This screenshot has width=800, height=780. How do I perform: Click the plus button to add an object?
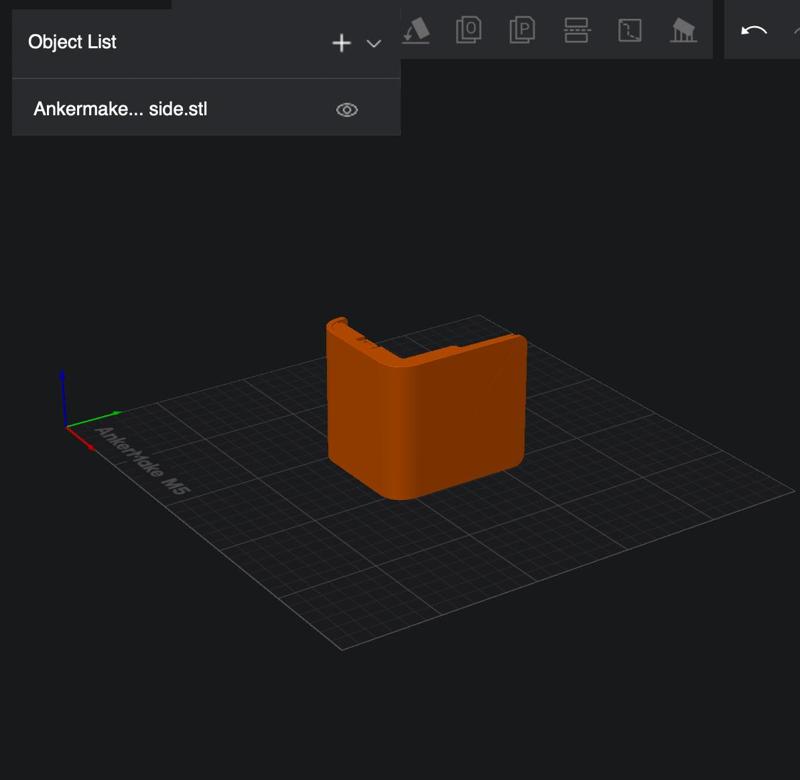341,44
